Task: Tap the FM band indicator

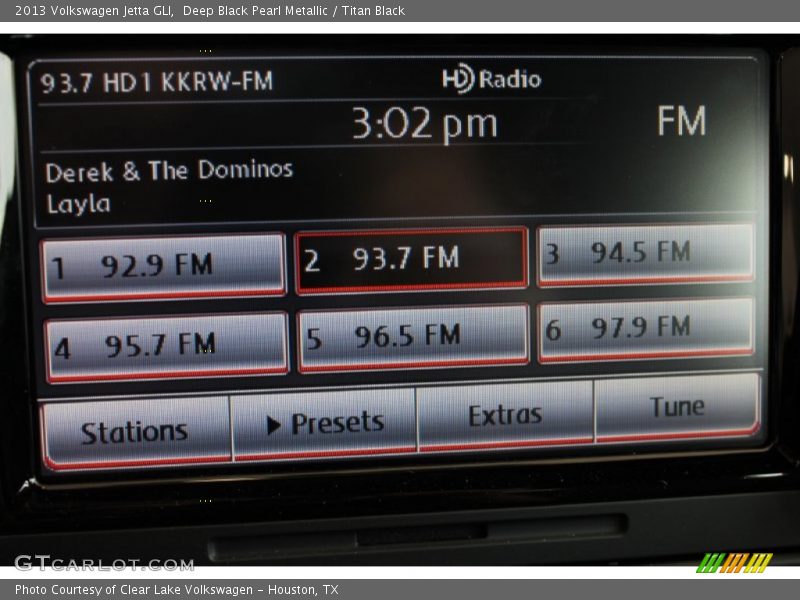Action: 682,121
